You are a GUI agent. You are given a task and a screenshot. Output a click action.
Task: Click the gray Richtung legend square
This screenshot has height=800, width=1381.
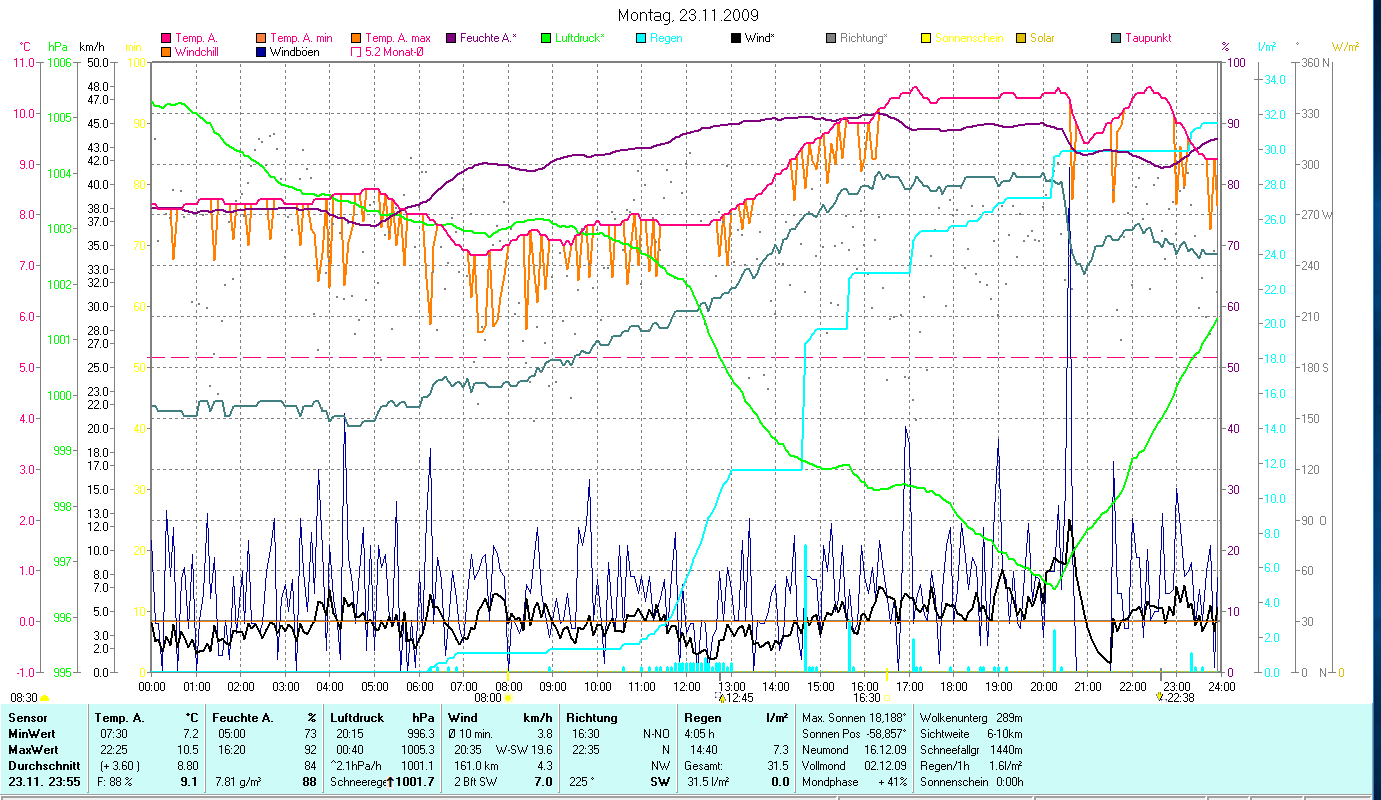(831, 38)
